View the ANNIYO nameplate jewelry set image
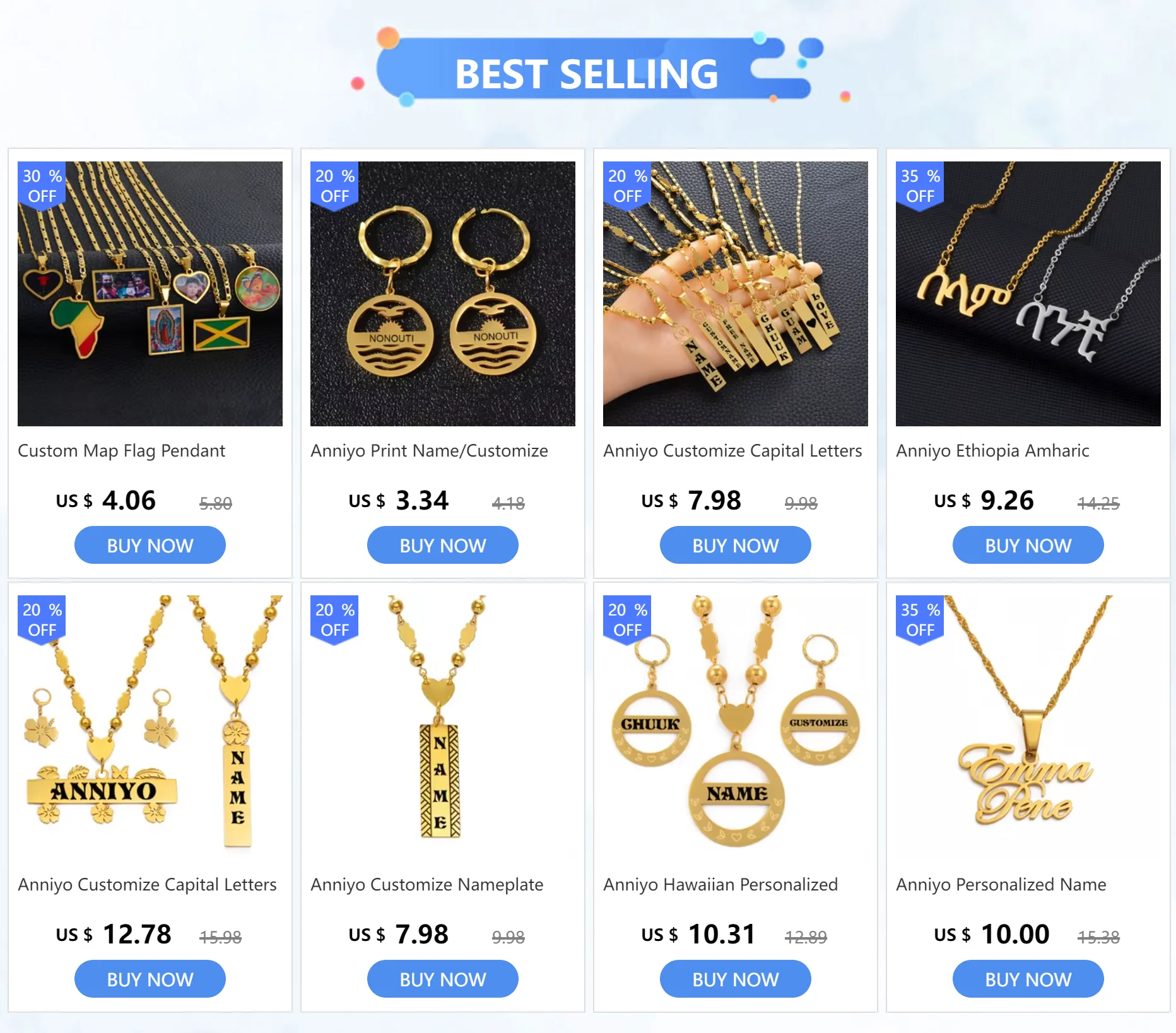The image size is (1176, 1033). click(x=150, y=728)
